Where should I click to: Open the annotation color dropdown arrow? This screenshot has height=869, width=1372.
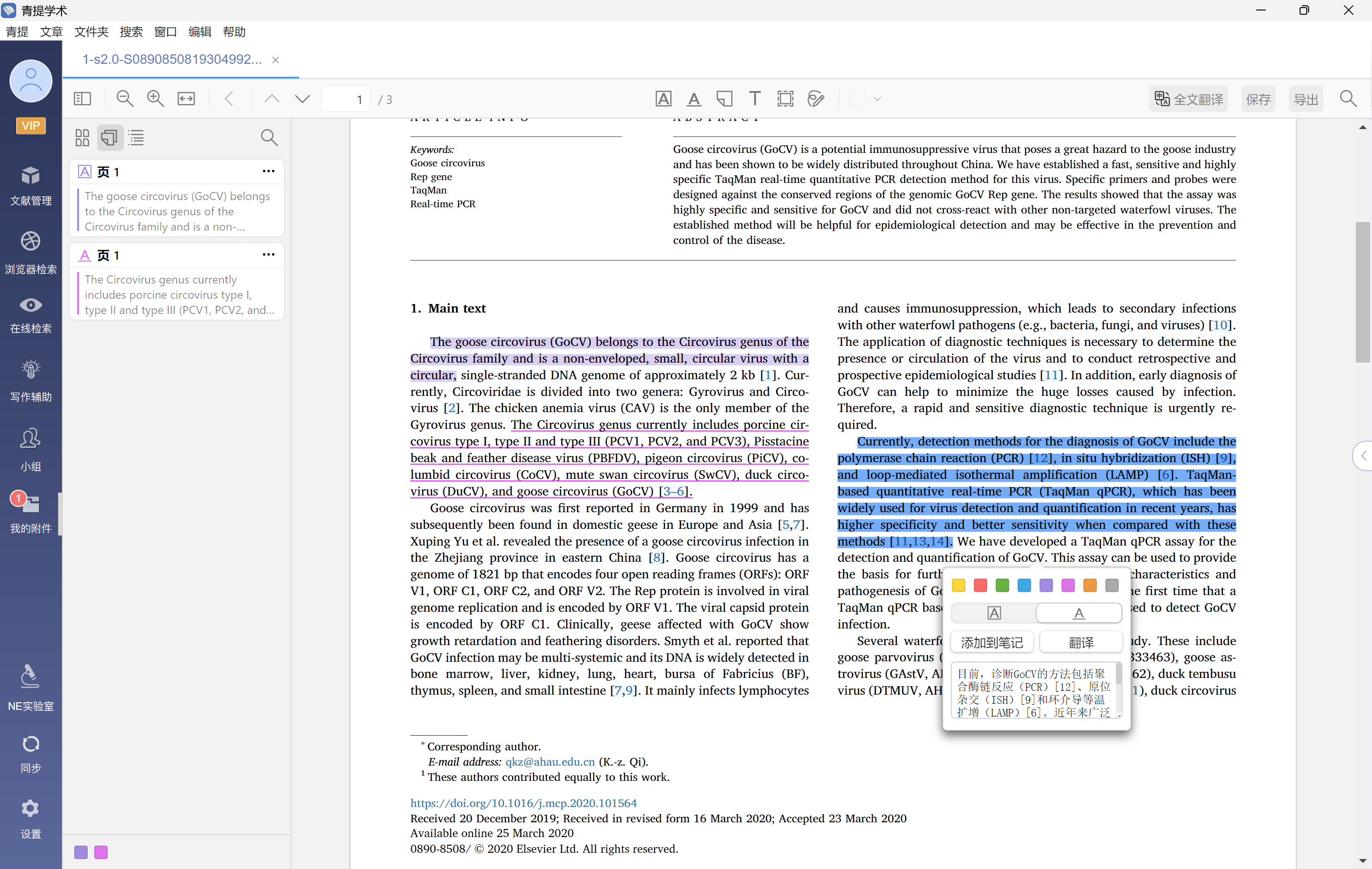tap(878, 99)
